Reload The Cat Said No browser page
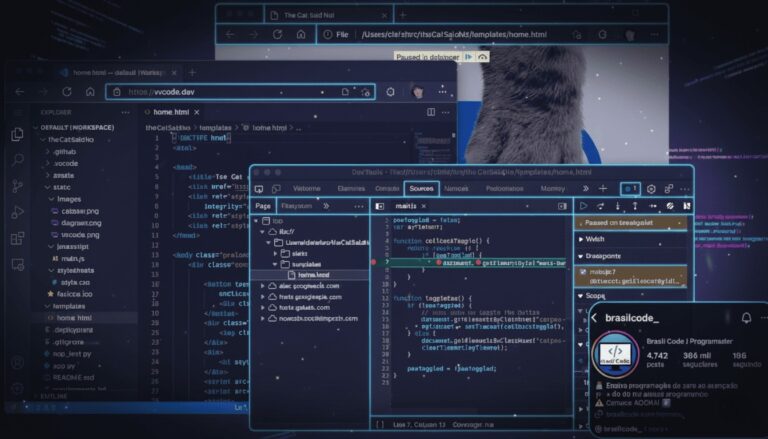768x439 pixels. 277,34
